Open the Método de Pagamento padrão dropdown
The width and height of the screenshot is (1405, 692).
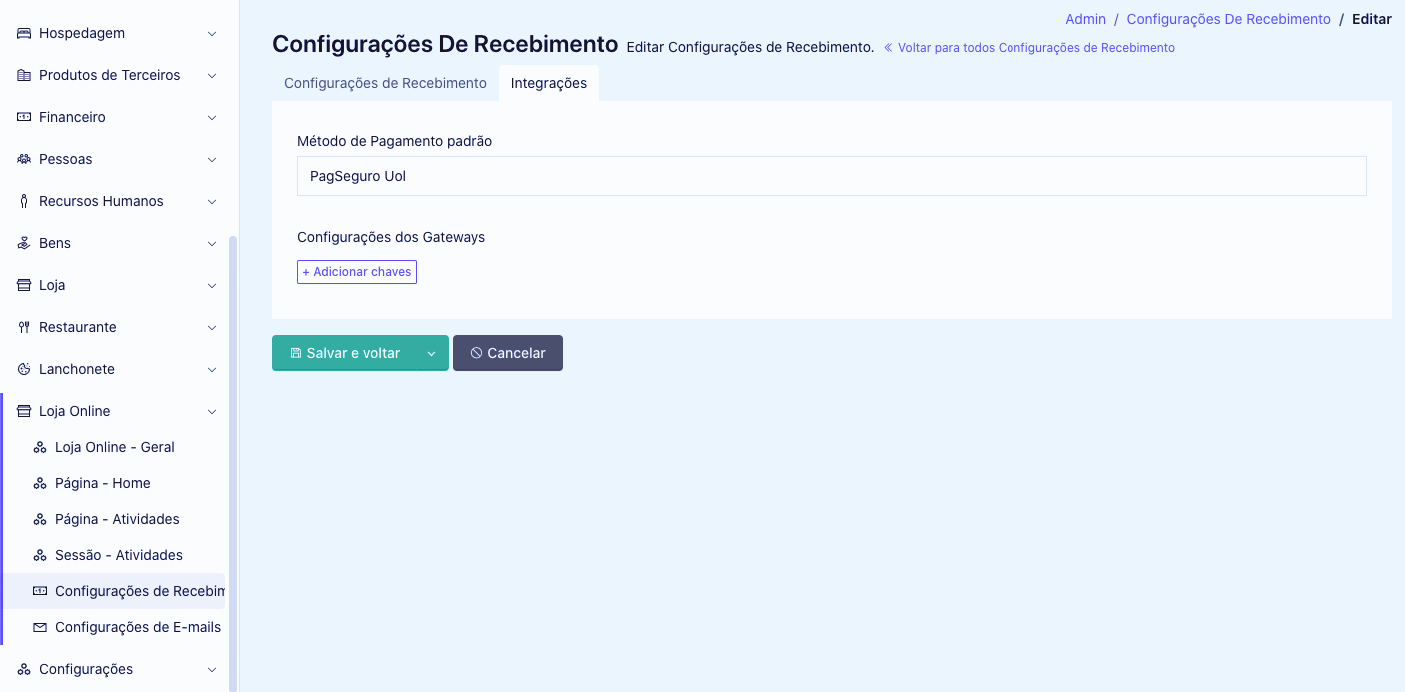coord(831,175)
